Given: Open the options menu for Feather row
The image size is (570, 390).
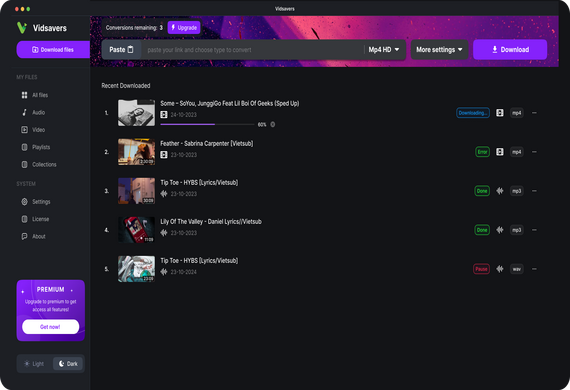Looking at the screenshot, I should (x=534, y=152).
